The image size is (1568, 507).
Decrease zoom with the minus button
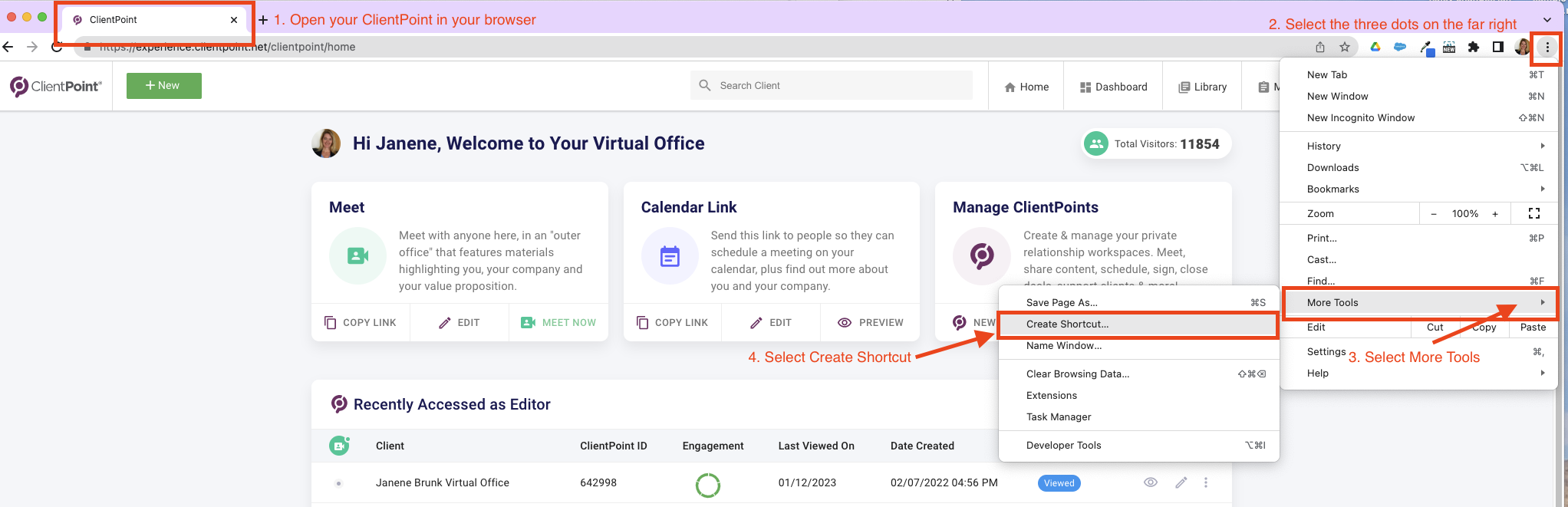coord(1434,214)
